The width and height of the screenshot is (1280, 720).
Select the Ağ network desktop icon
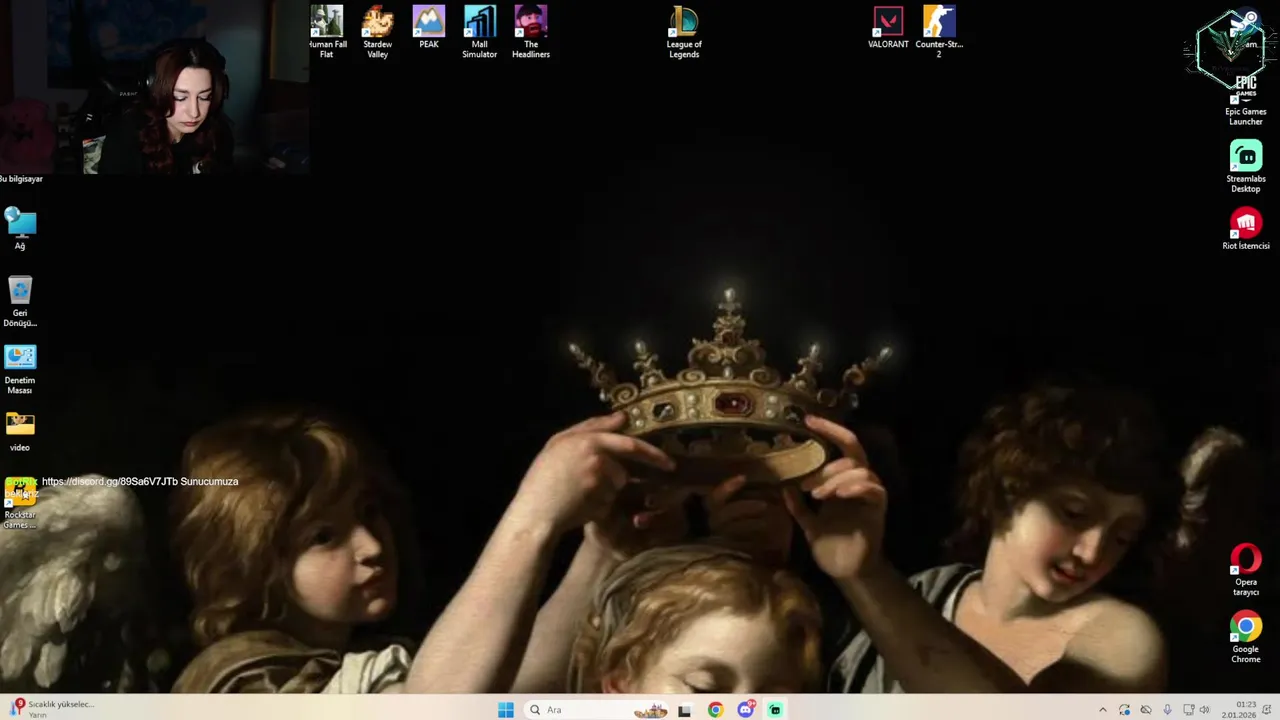[x=20, y=229]
